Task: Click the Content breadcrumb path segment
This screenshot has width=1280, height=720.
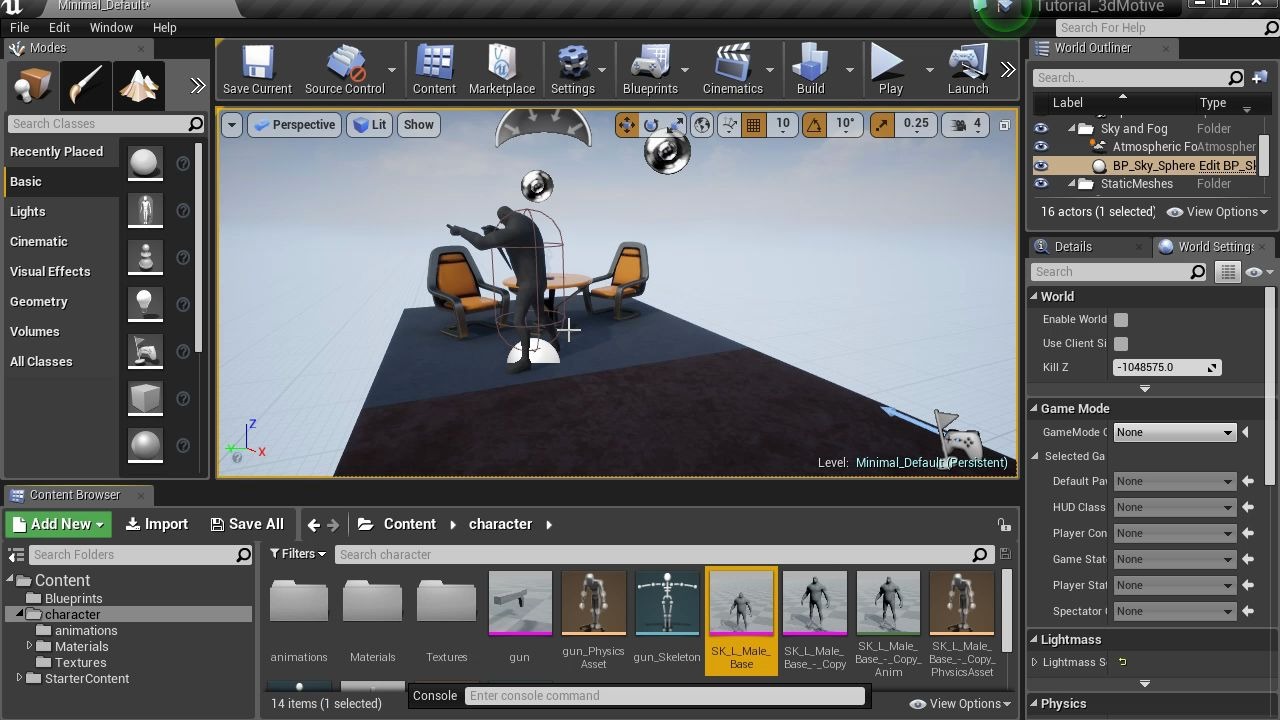Action: (410, 524)
